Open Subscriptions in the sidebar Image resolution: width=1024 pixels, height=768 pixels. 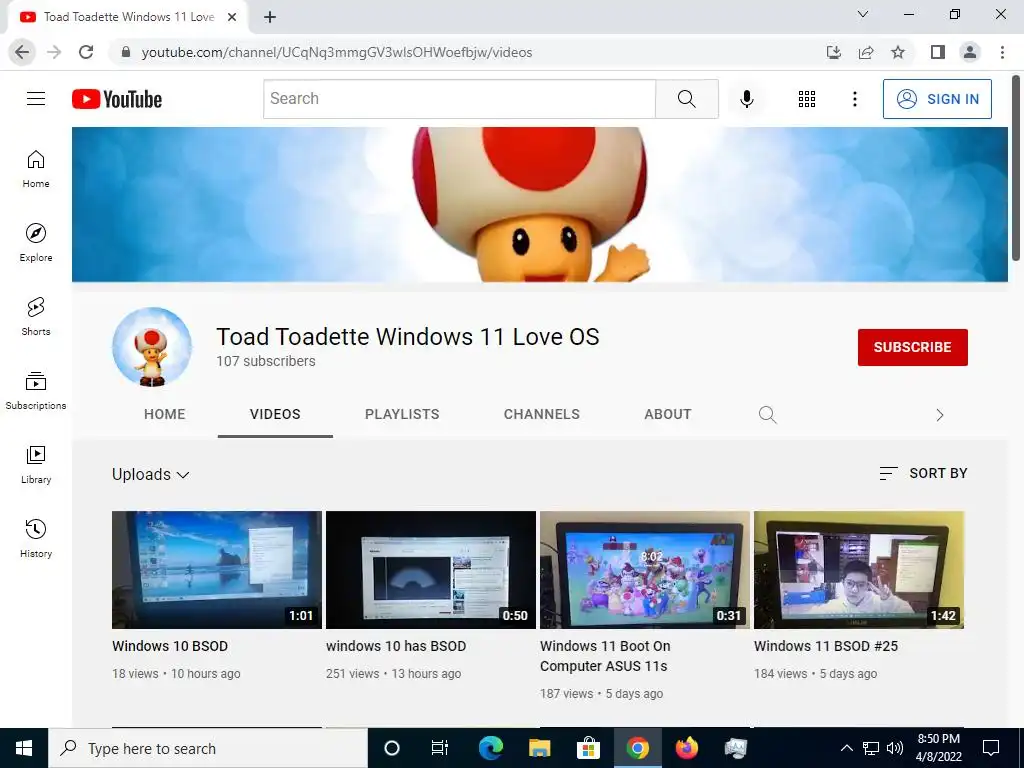click(36, 391)
